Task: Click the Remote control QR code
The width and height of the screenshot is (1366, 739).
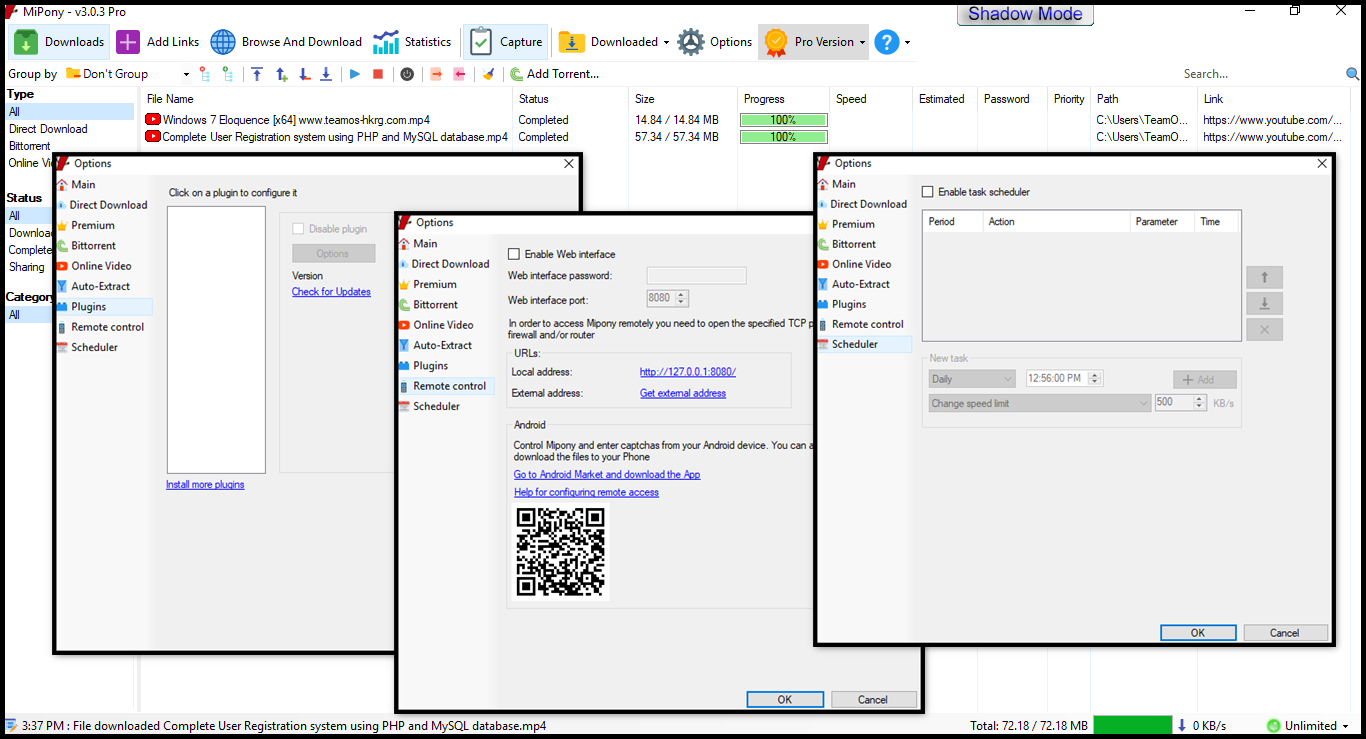Action: (561, 552)
